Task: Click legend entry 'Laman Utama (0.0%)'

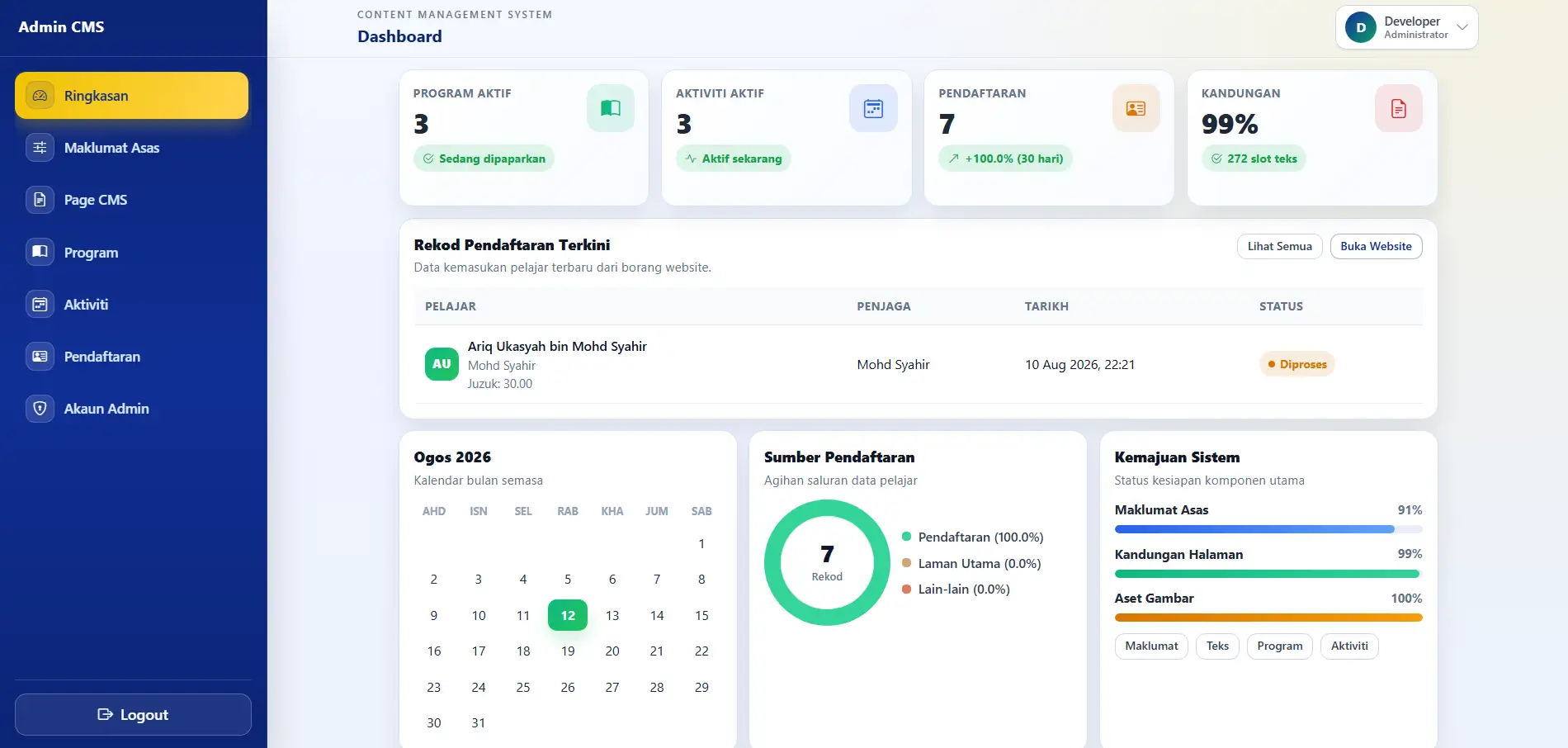Action: [971, 563]
